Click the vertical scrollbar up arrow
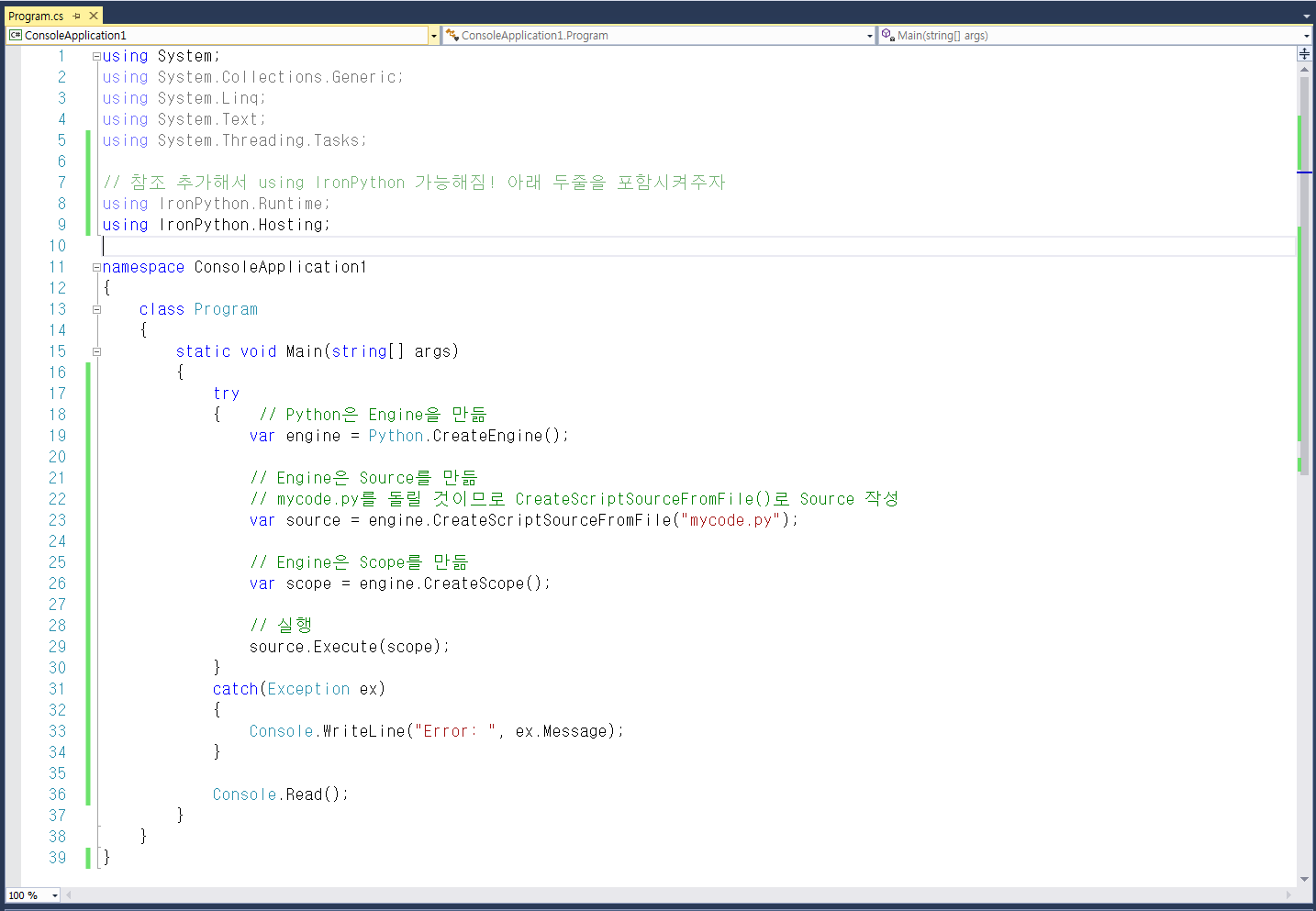1316x911 pixels. 1304,69
